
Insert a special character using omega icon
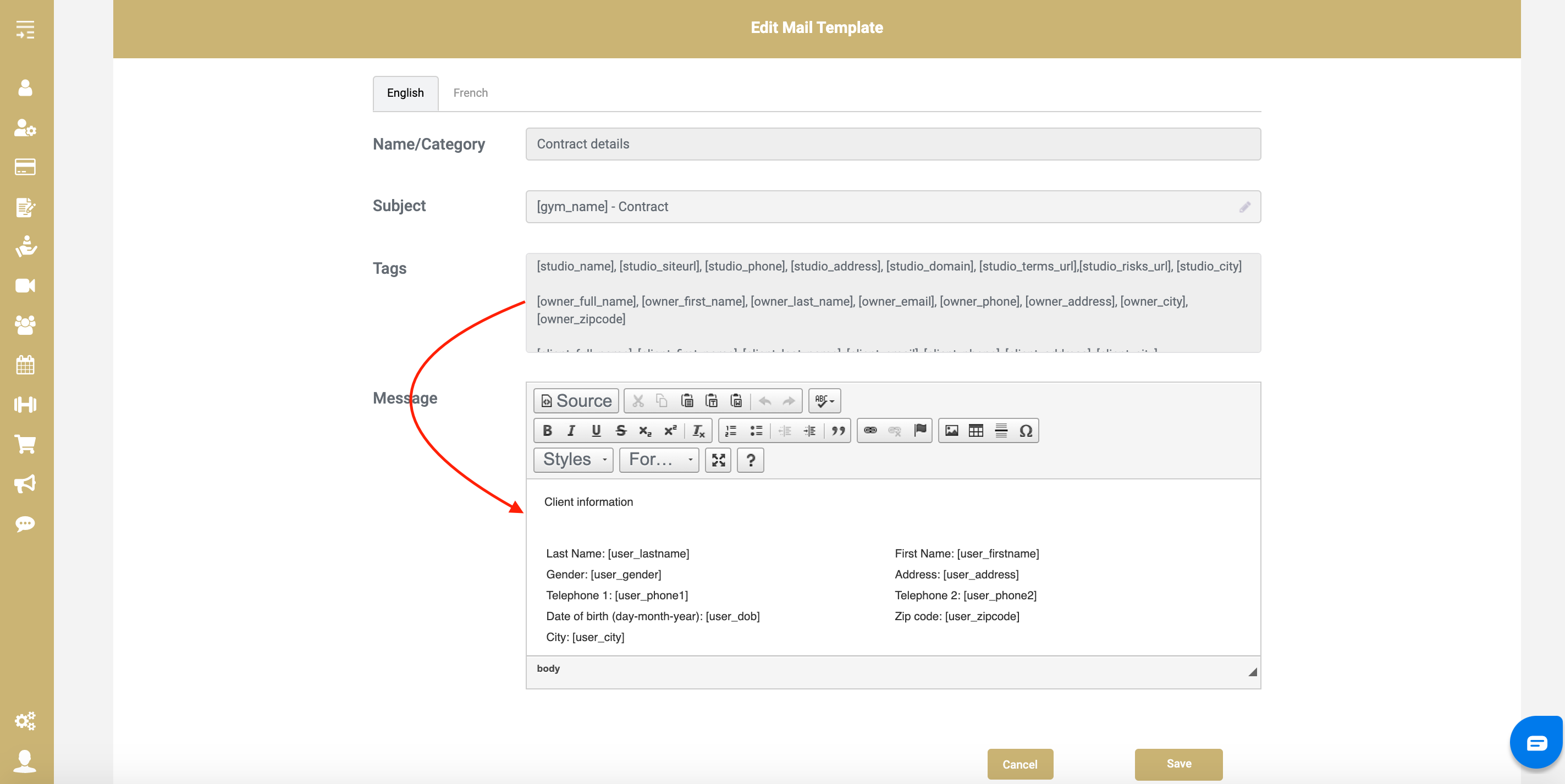tap(1026, 430)
